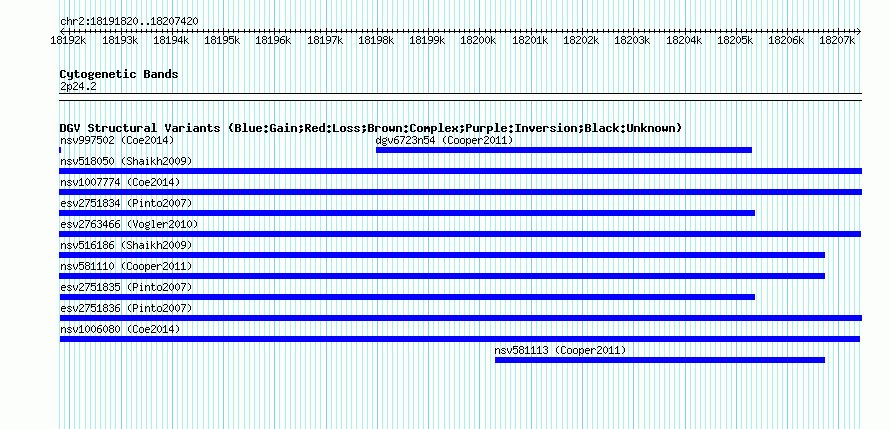Click the 18207k ruler tick label
Viewport: 890px width, 429px height.
(838, 40)
